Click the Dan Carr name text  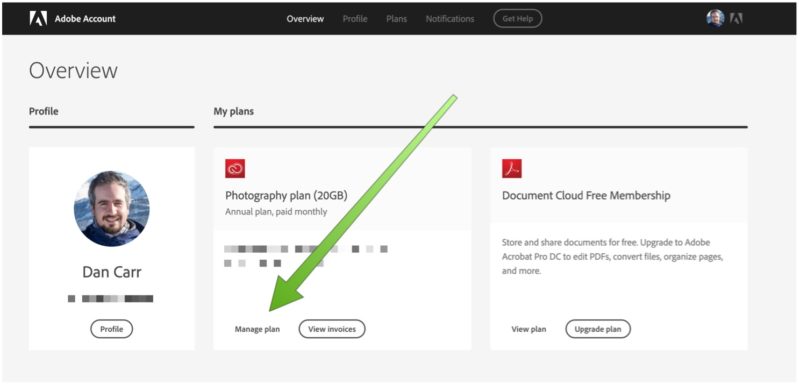pyautogui.click(x=112, y=272)
